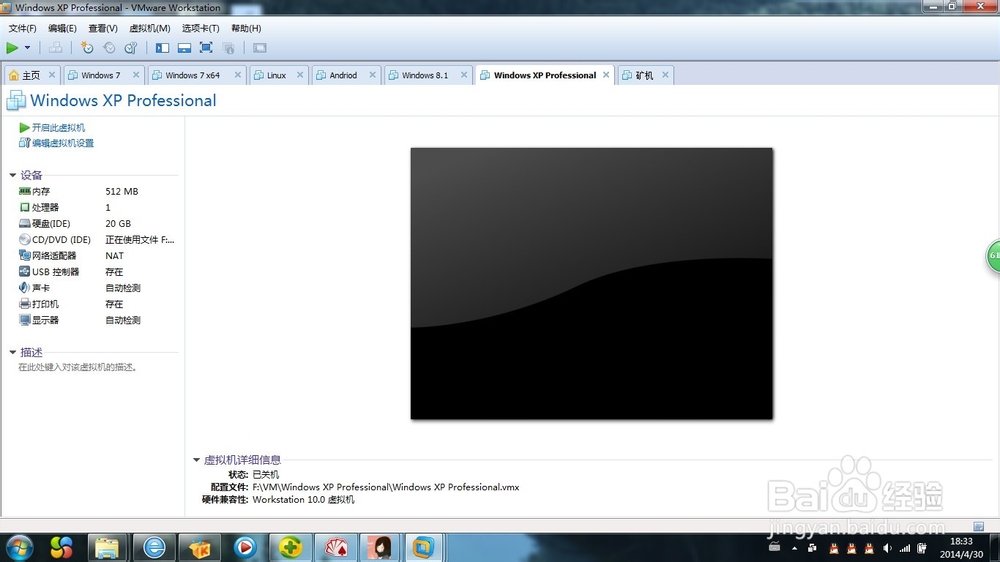Screen dimensions: 1000x562
Task: Open the green plus 360 taskbar icon
Action: [x=290, y=547]
